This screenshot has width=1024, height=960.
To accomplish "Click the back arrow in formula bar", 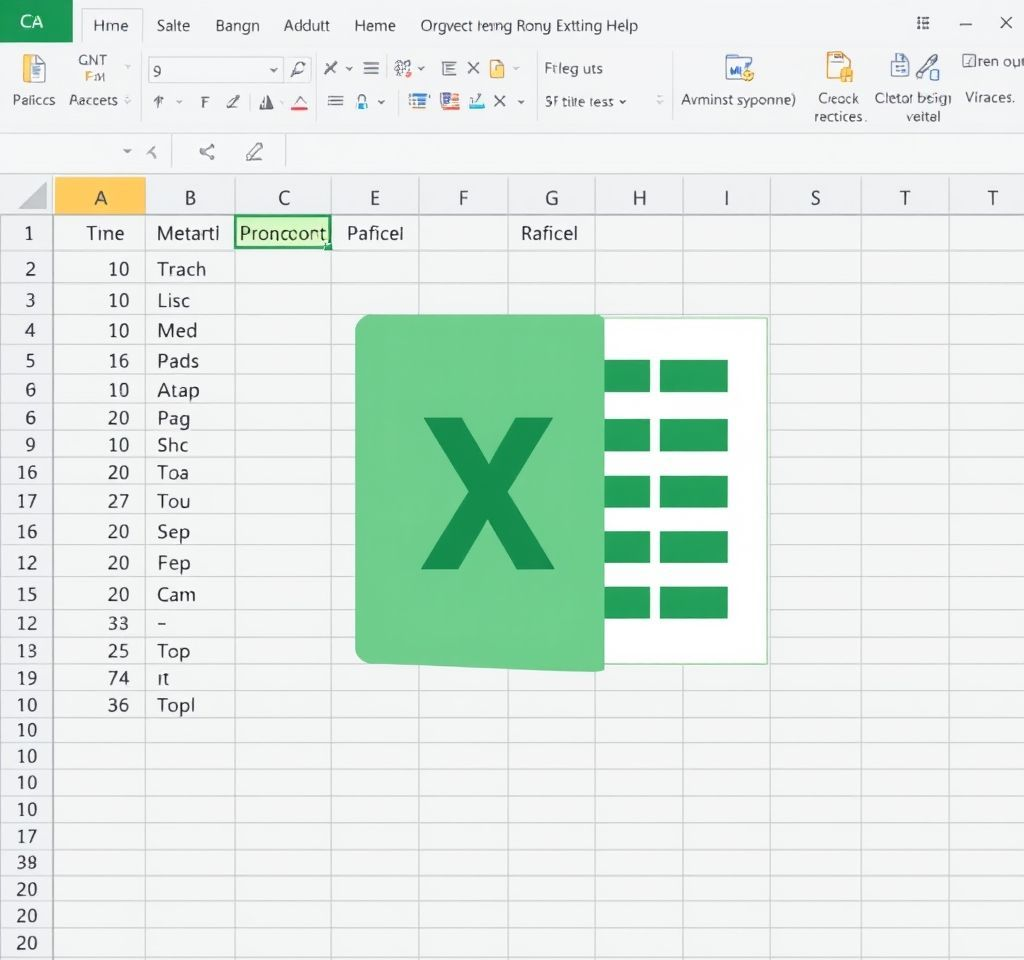I will coord(152,153).
